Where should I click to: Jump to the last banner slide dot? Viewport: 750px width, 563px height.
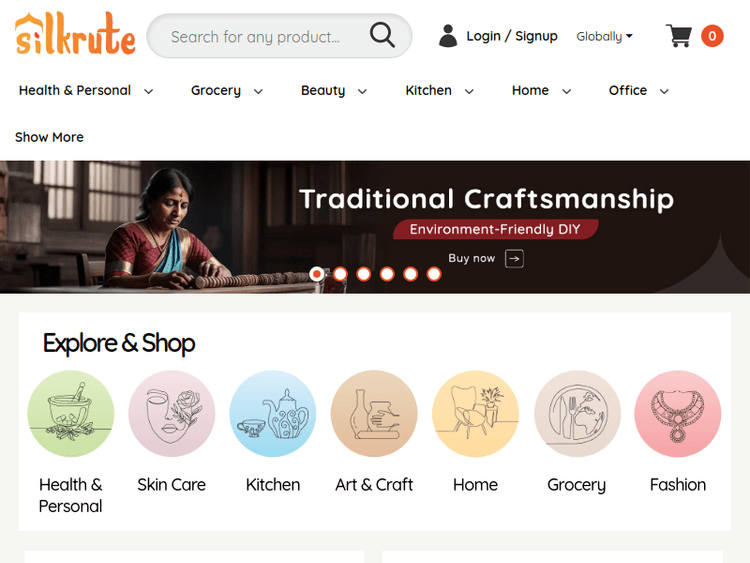click(x=434, y=274)
